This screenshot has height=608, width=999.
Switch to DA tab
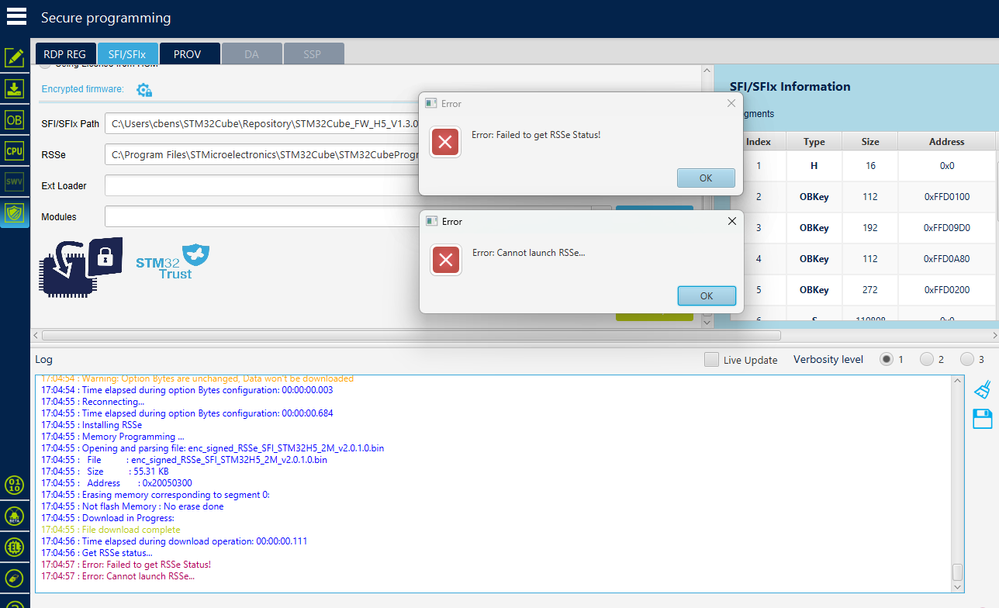(x=252, y=54)
